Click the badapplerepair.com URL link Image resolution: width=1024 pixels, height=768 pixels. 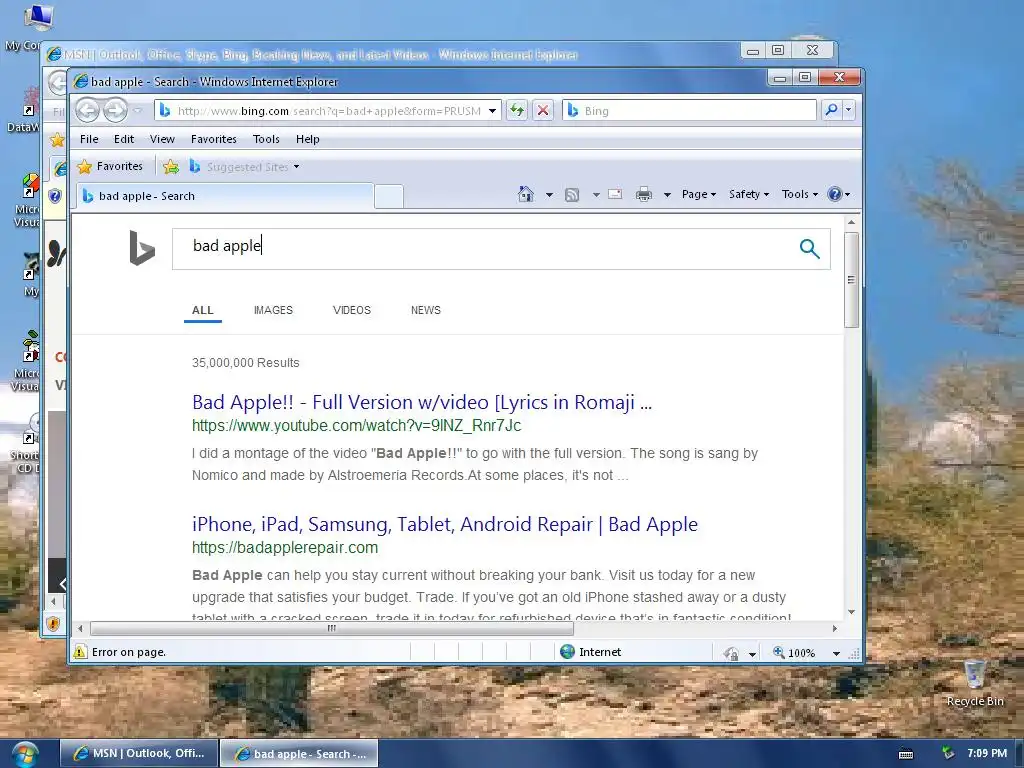coord(285,547)
